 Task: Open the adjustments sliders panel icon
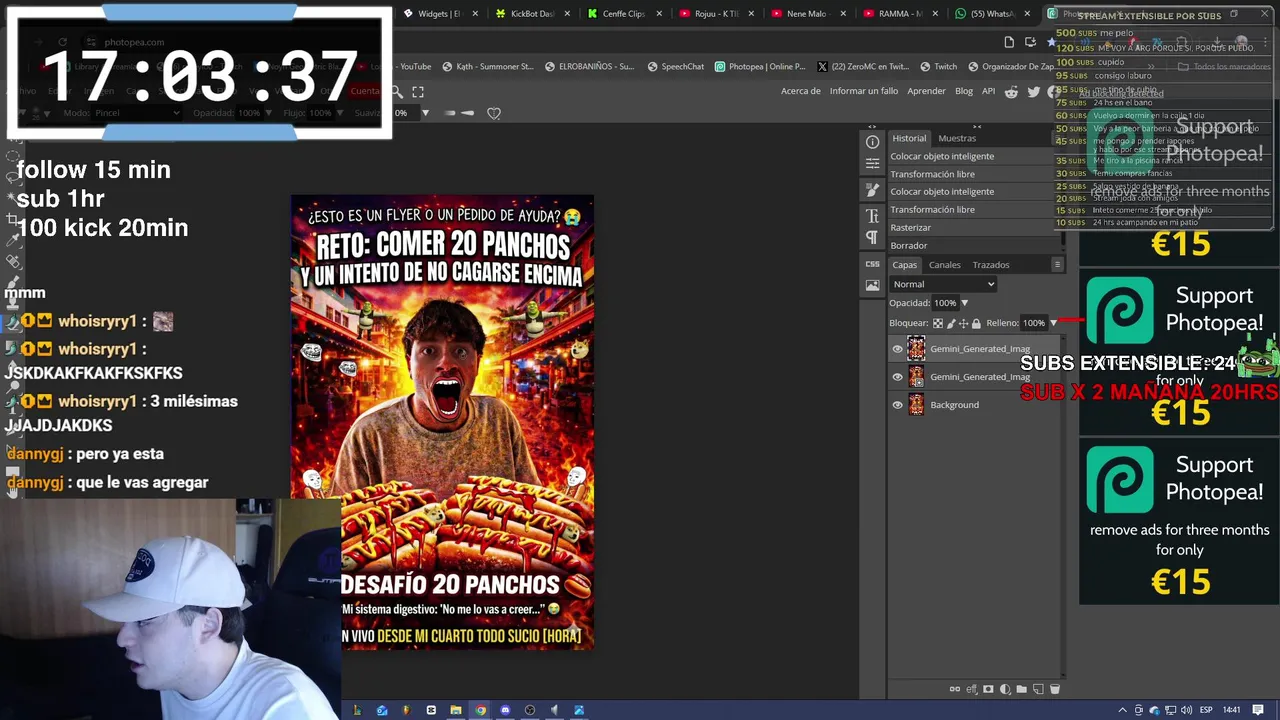[872, 164]
